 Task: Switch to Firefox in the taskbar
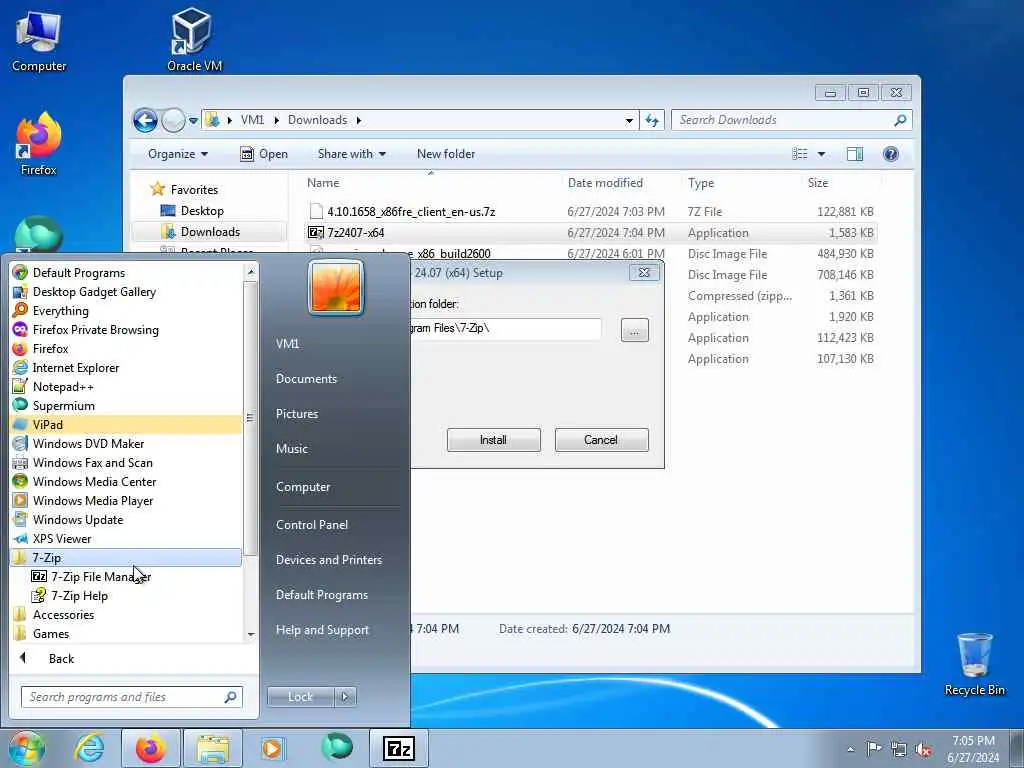pos(151,748)
